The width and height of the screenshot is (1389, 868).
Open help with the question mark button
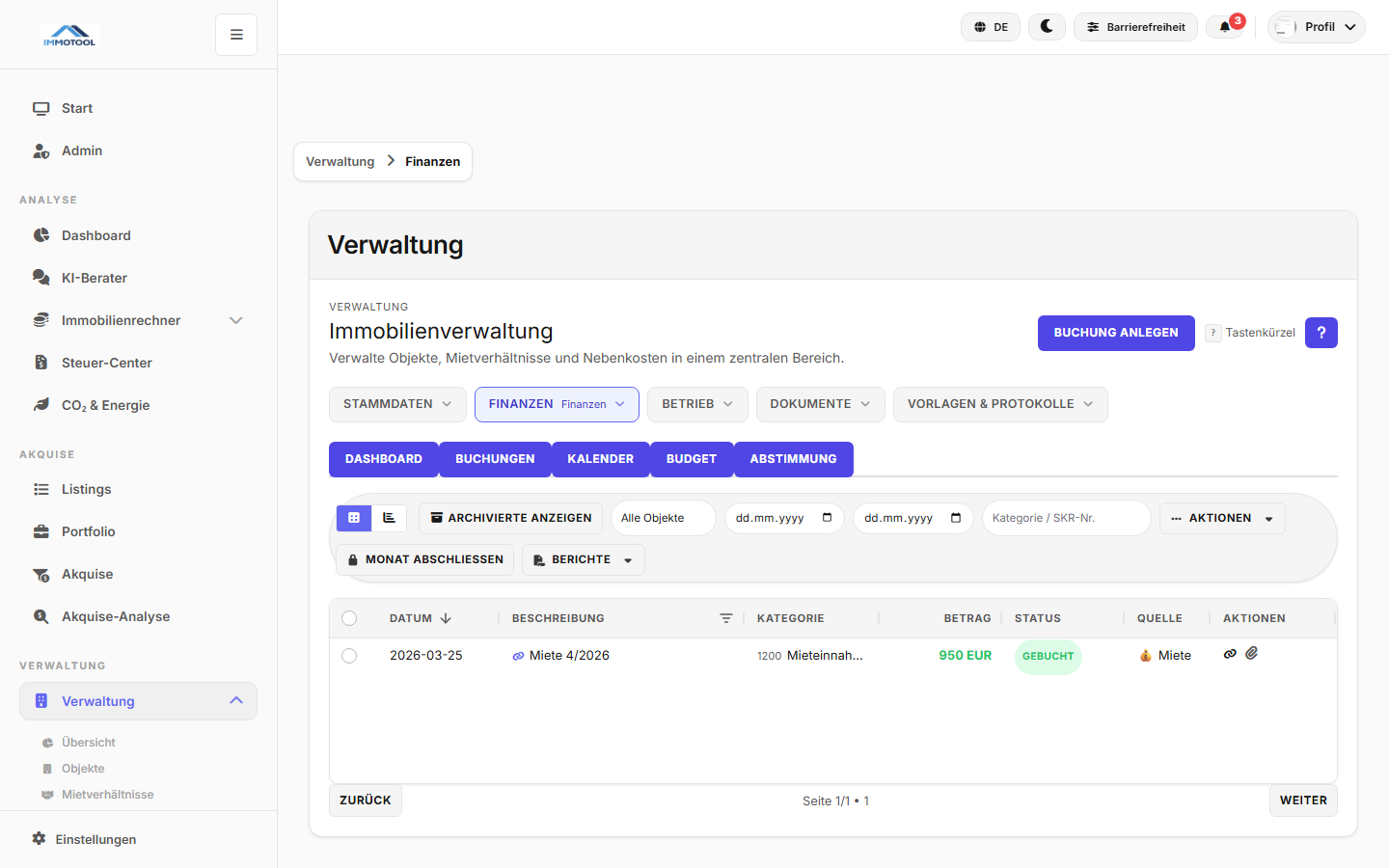click(1321, 333)
